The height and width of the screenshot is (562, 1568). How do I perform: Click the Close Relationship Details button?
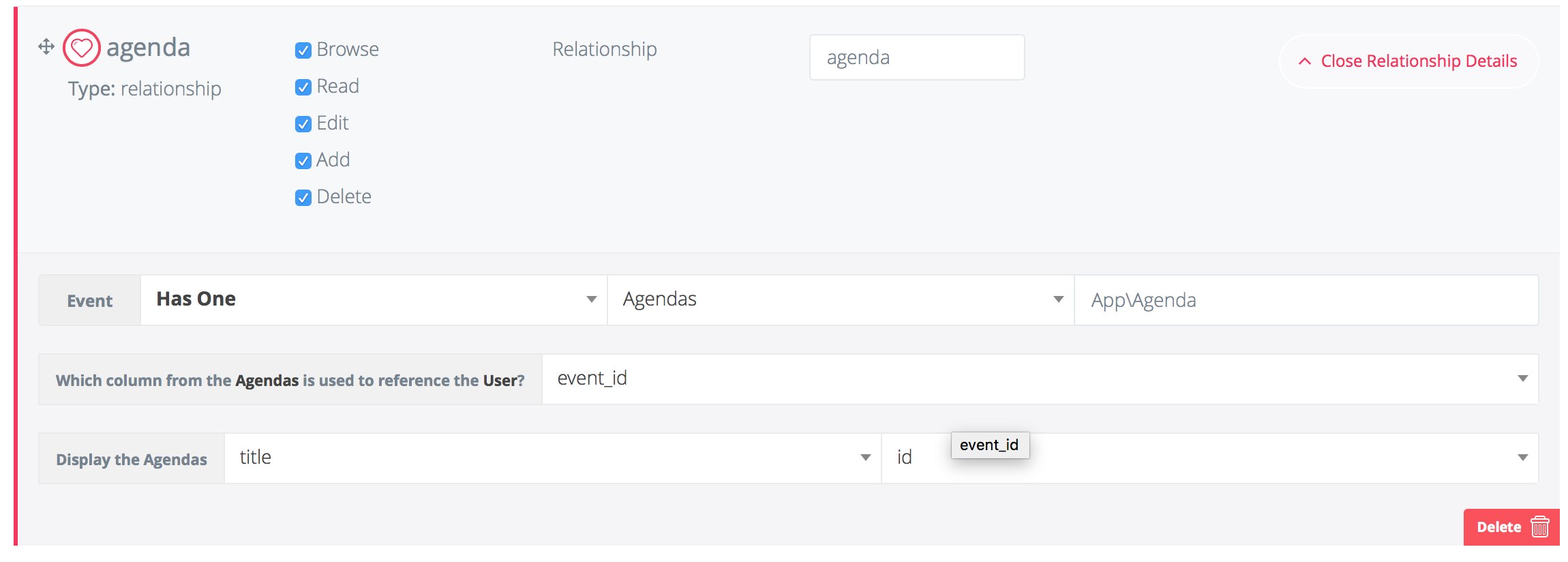pyautogui.click(x=1408, y=61)
